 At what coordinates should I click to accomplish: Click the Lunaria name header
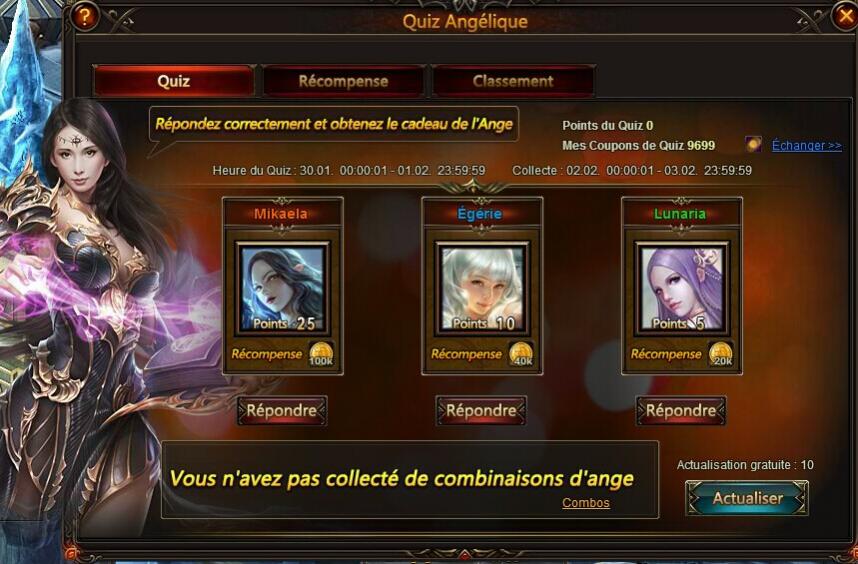click(680, 214)
